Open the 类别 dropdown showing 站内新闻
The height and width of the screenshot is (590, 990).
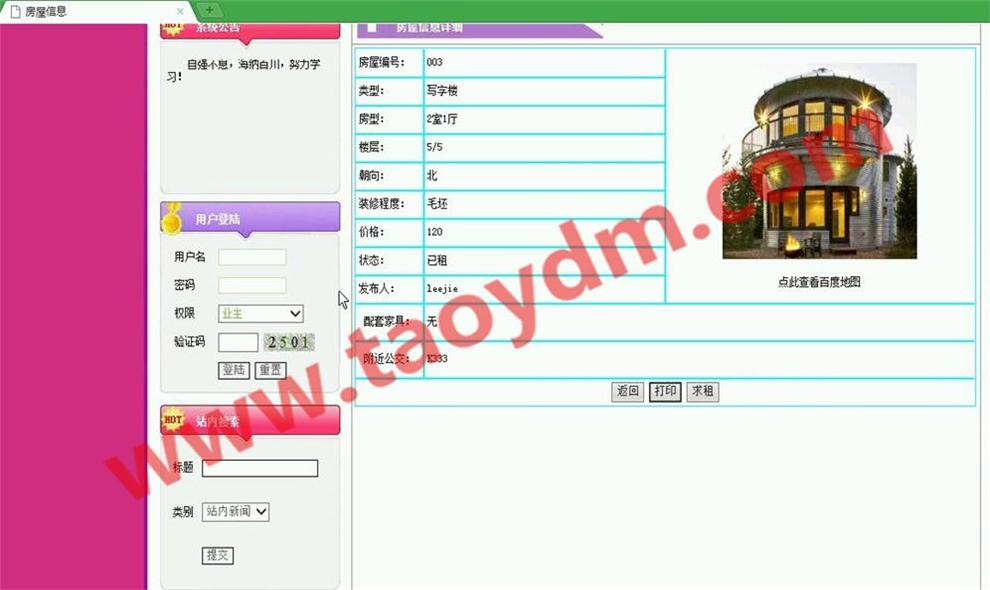(x=236, y=512)
